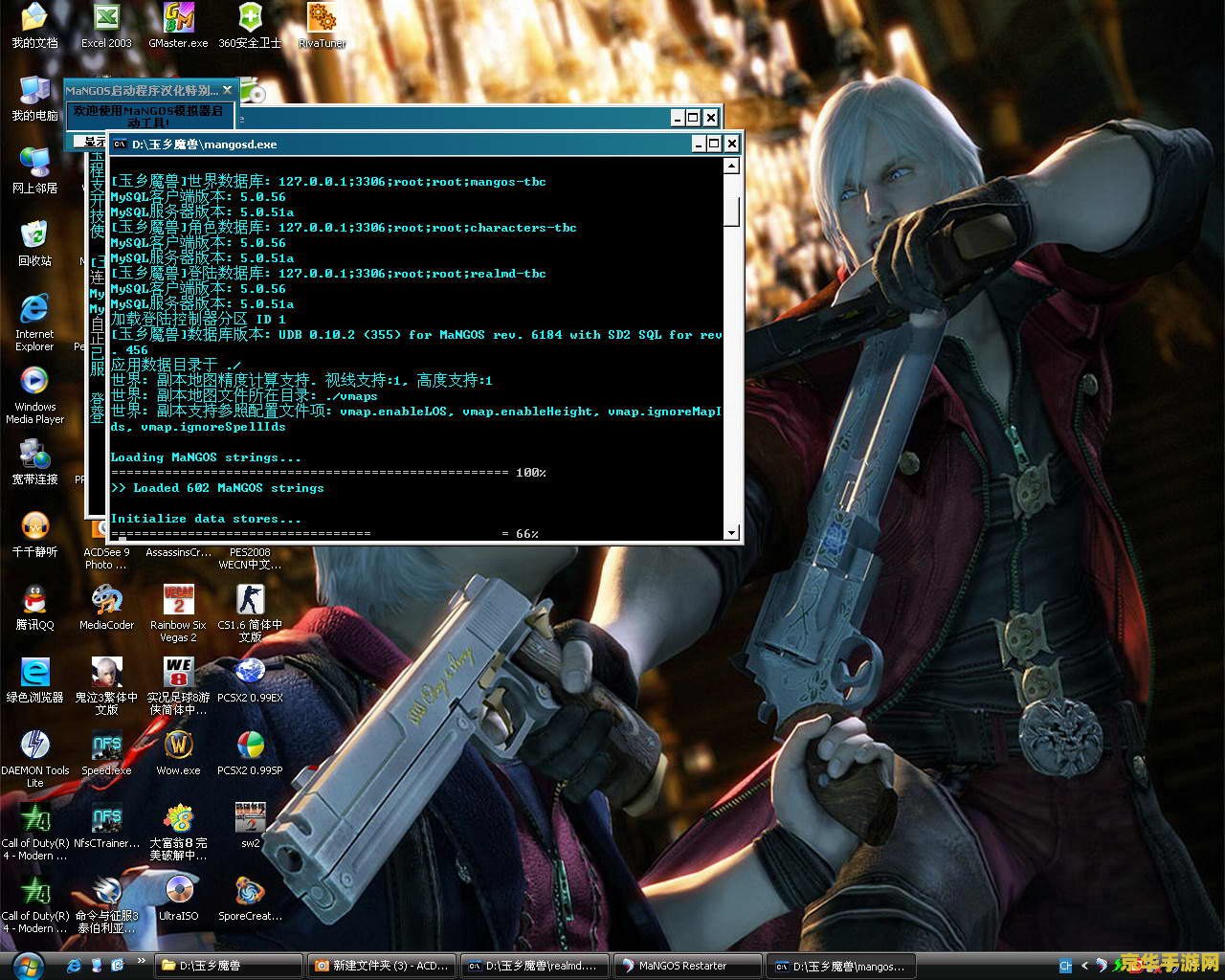
Task: Open the 实况足球8 WE8 game icon
Action: 178,686
